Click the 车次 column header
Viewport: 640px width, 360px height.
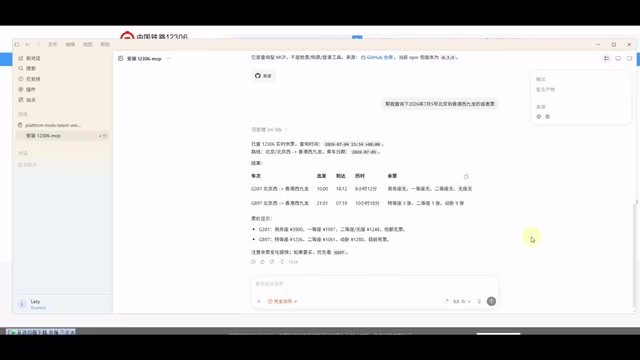[256, 176]
